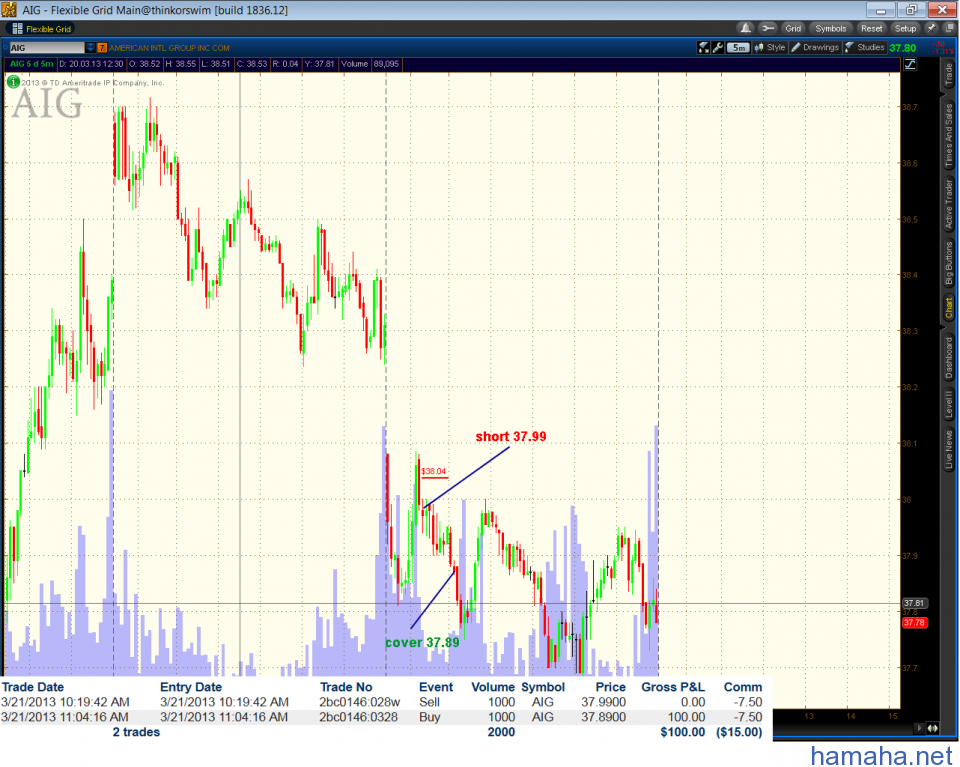Click the thinkorswim app icon in title bar

(9, 10)
